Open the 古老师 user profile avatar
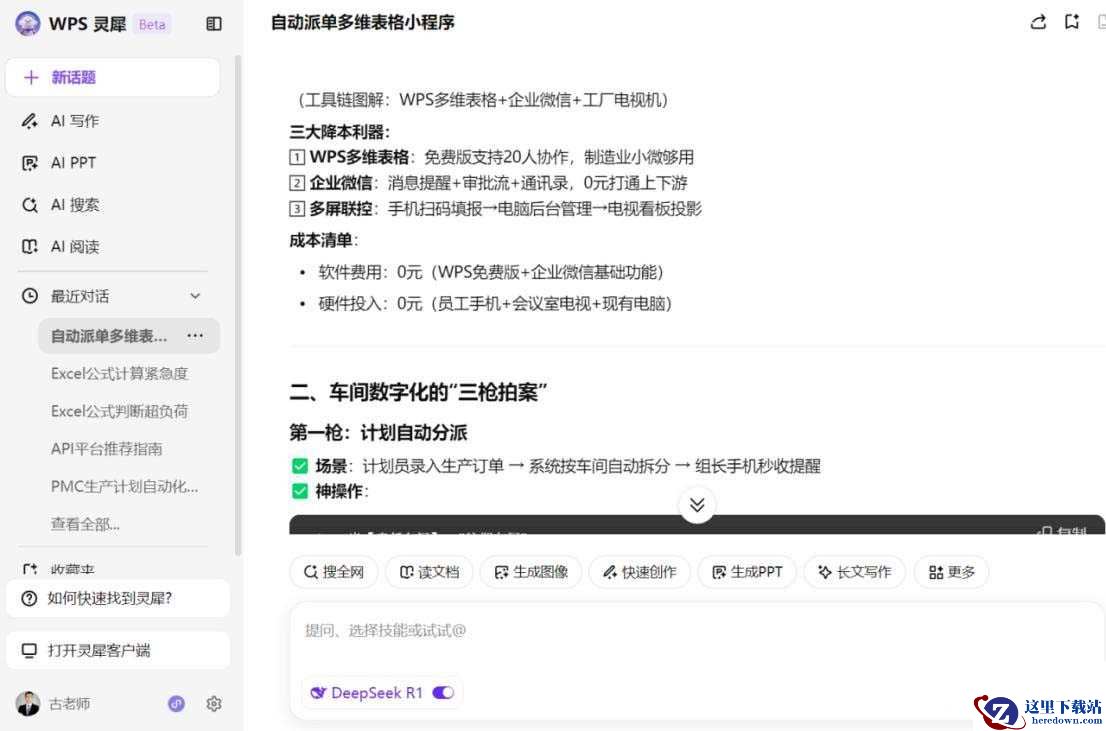1106x731 pixels. (28, 703)
